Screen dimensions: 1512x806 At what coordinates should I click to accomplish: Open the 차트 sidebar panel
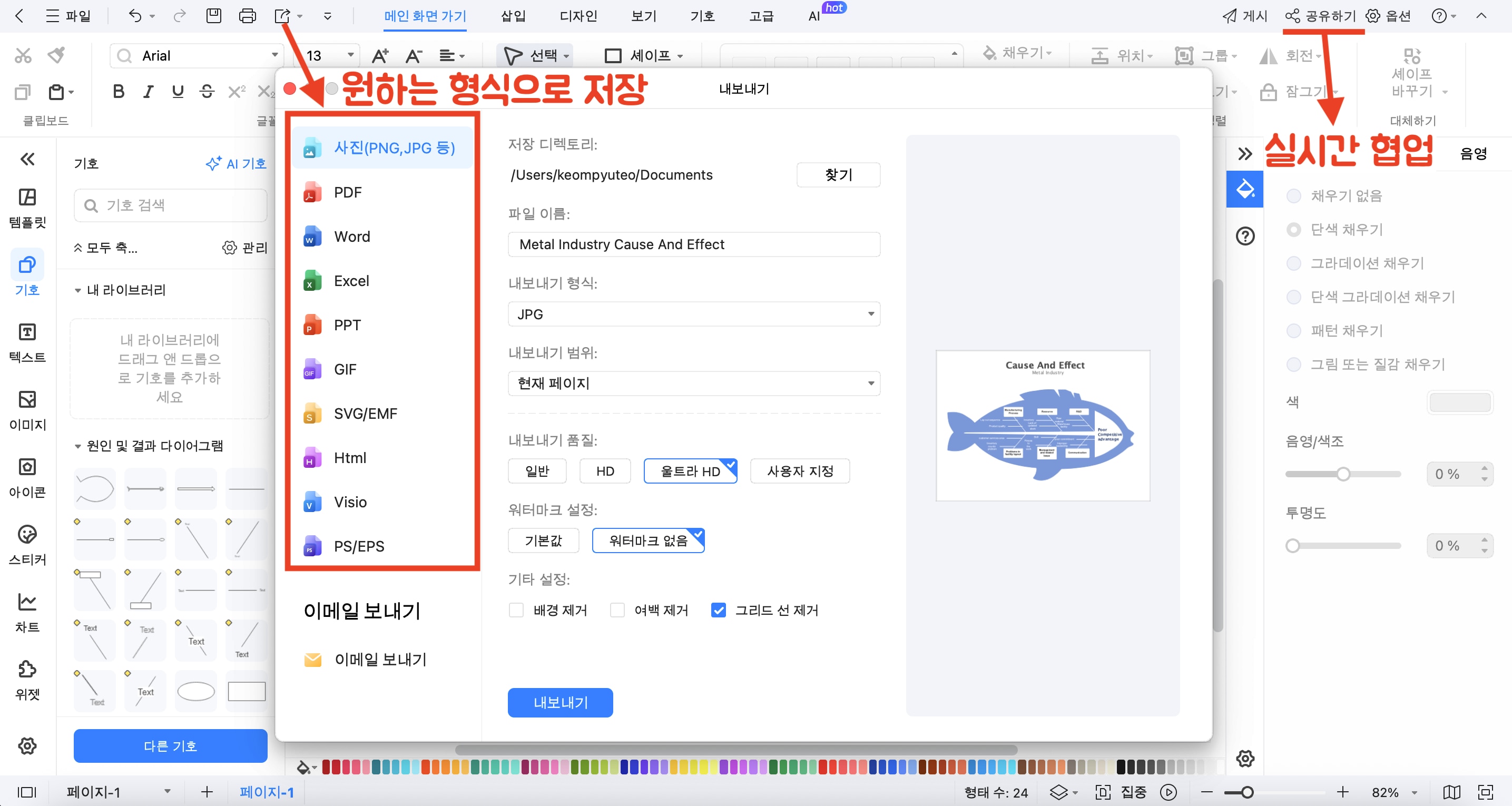point(27,612)
